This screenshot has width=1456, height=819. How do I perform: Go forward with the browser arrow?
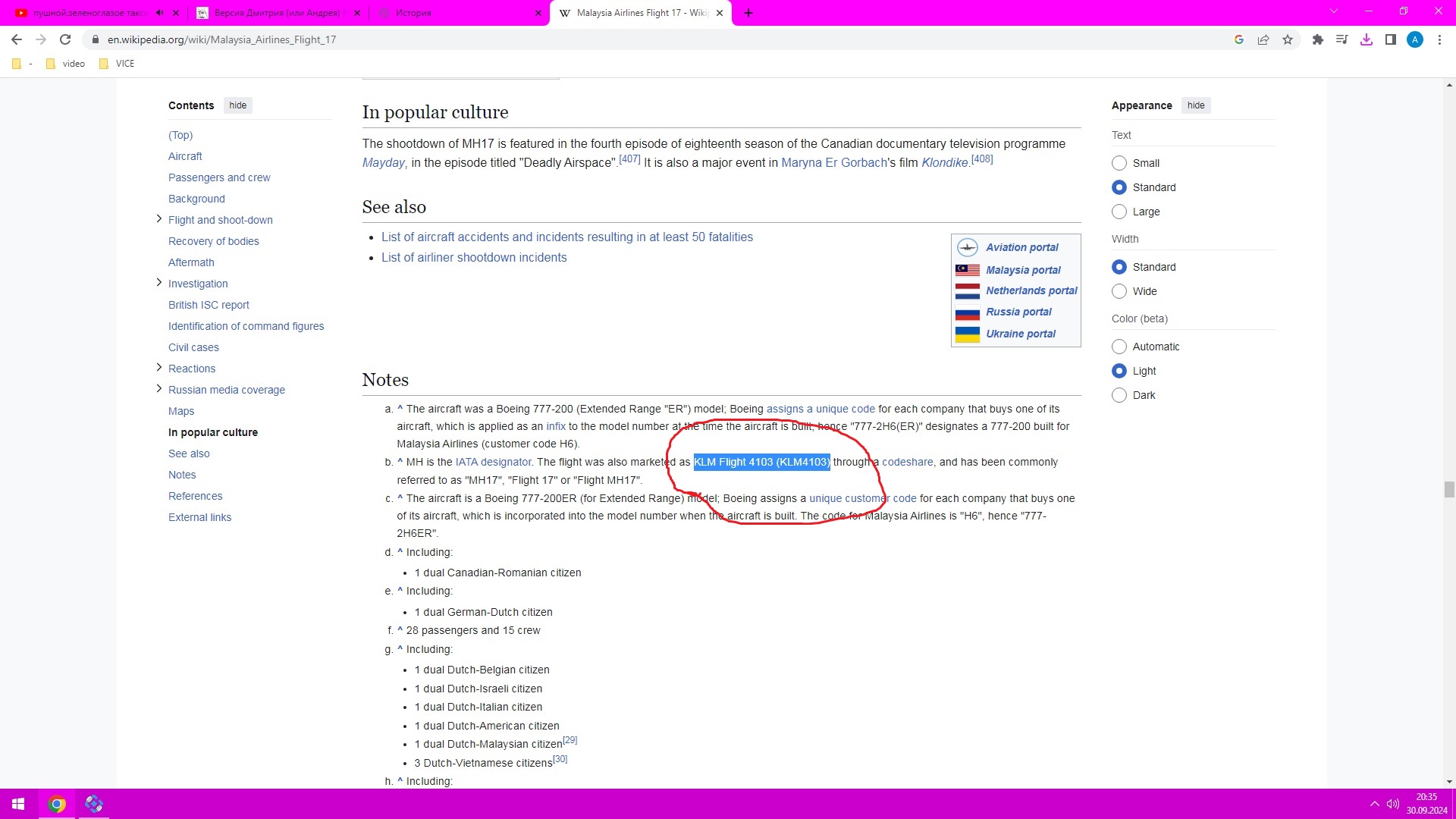tap(41, 39)
